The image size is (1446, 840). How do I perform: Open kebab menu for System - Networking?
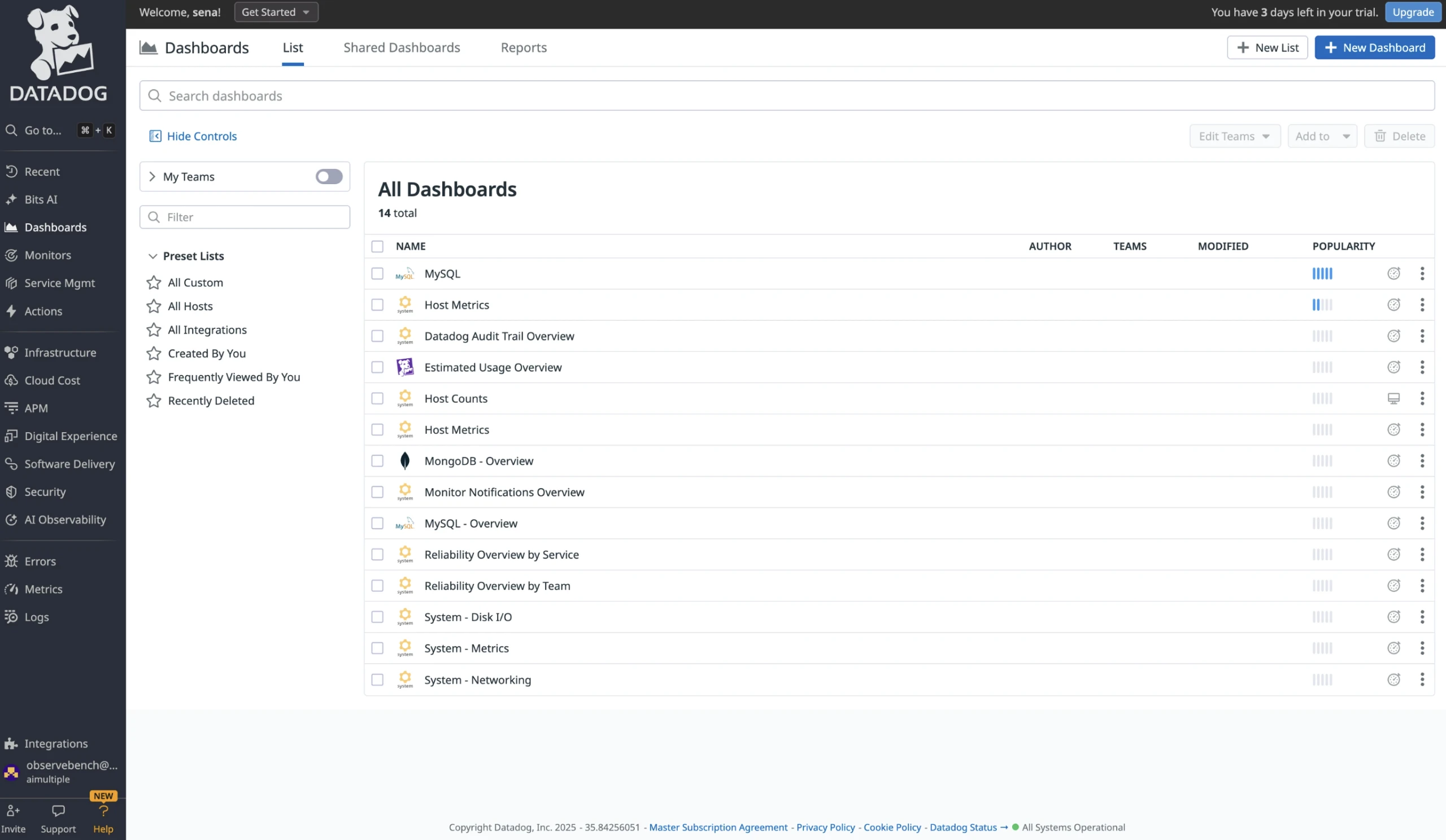[x=1422, y=680]
